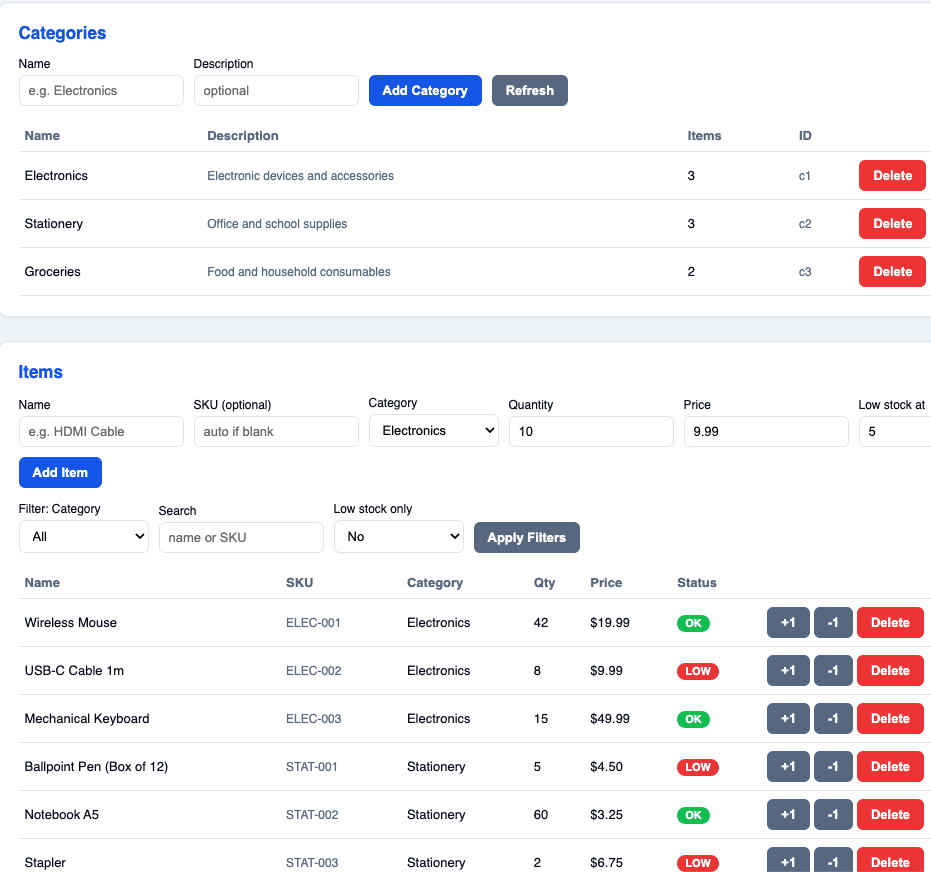
Task: Click the Add Category button
Action: point(425,91)
